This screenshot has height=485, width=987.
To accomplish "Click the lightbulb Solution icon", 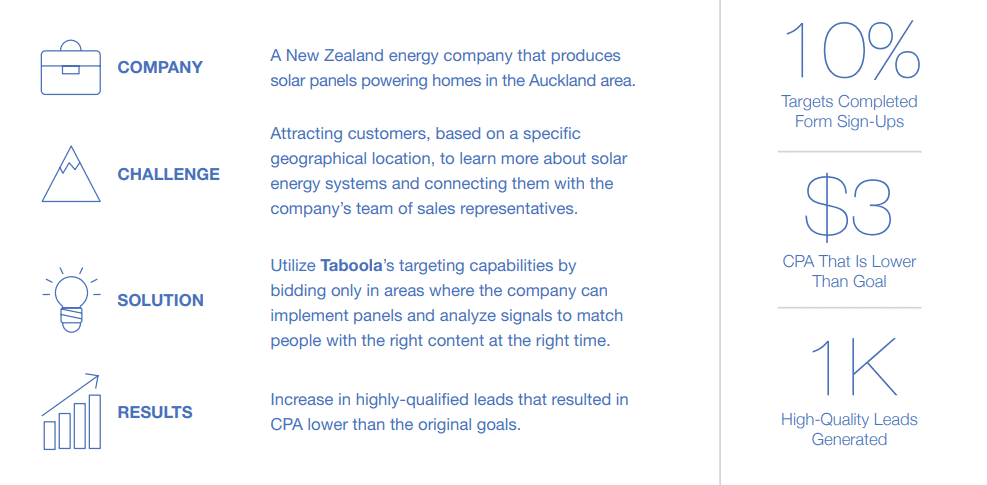I will 71,299.
